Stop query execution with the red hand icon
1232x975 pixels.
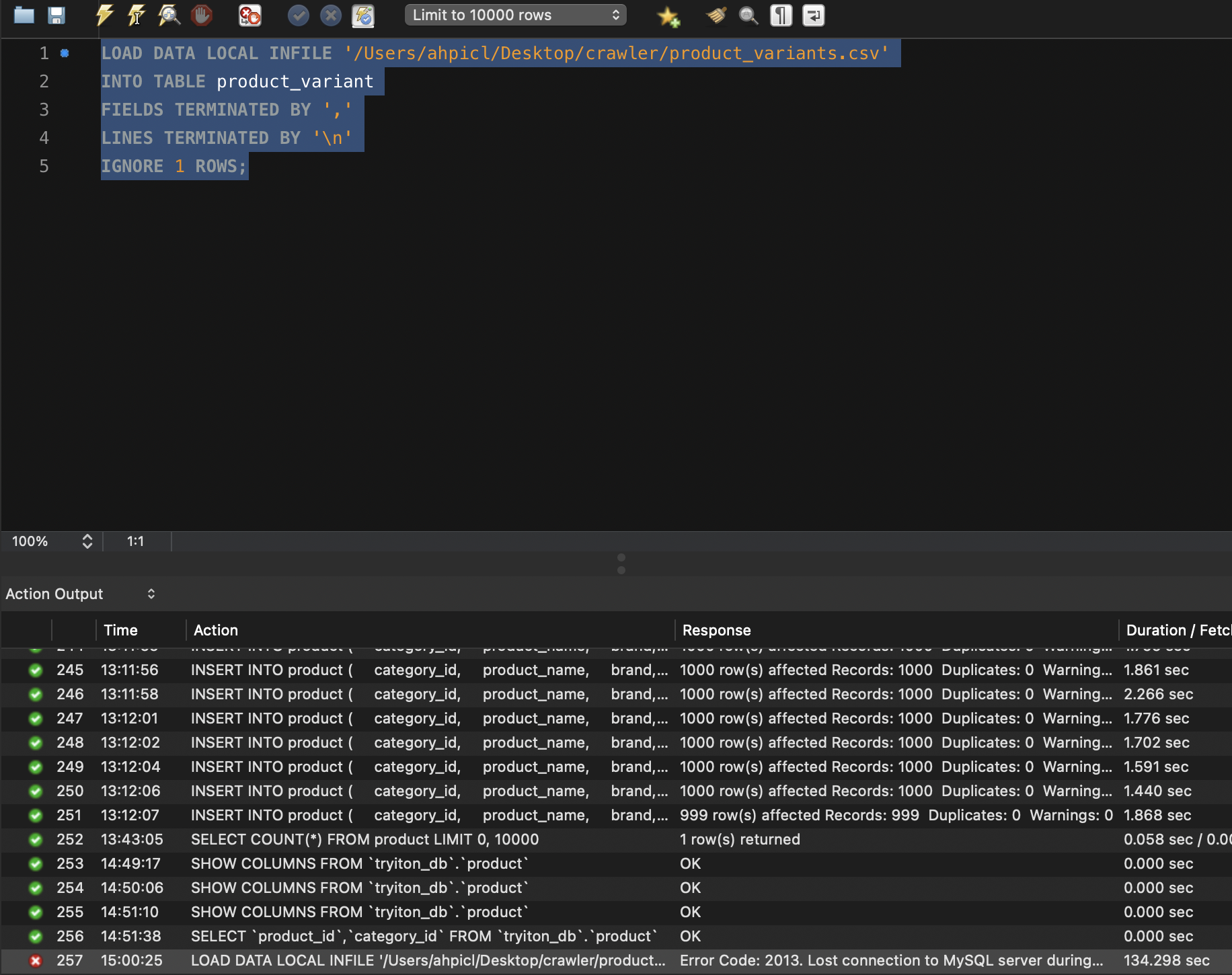pos(201,15)
